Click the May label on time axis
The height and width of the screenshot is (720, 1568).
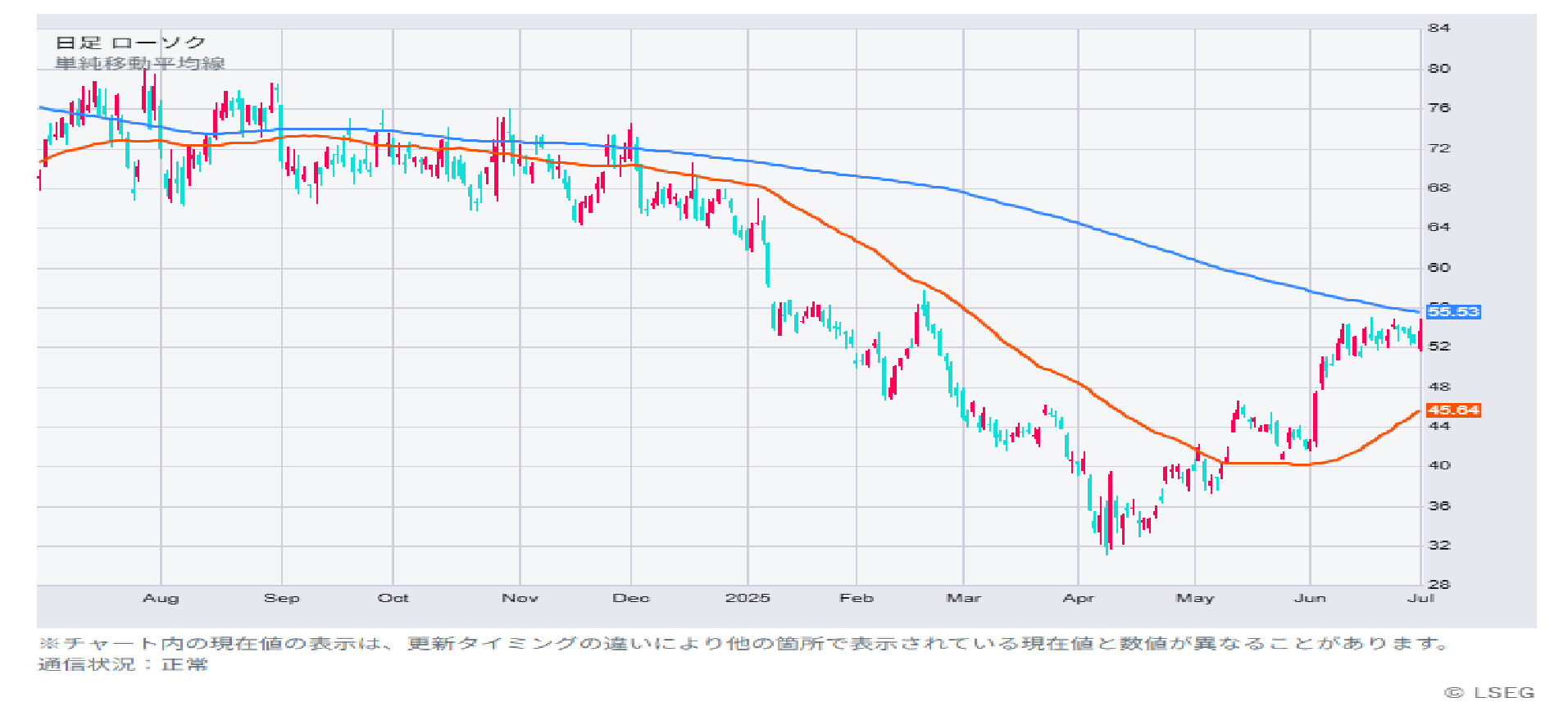(x=1195, y=598)
